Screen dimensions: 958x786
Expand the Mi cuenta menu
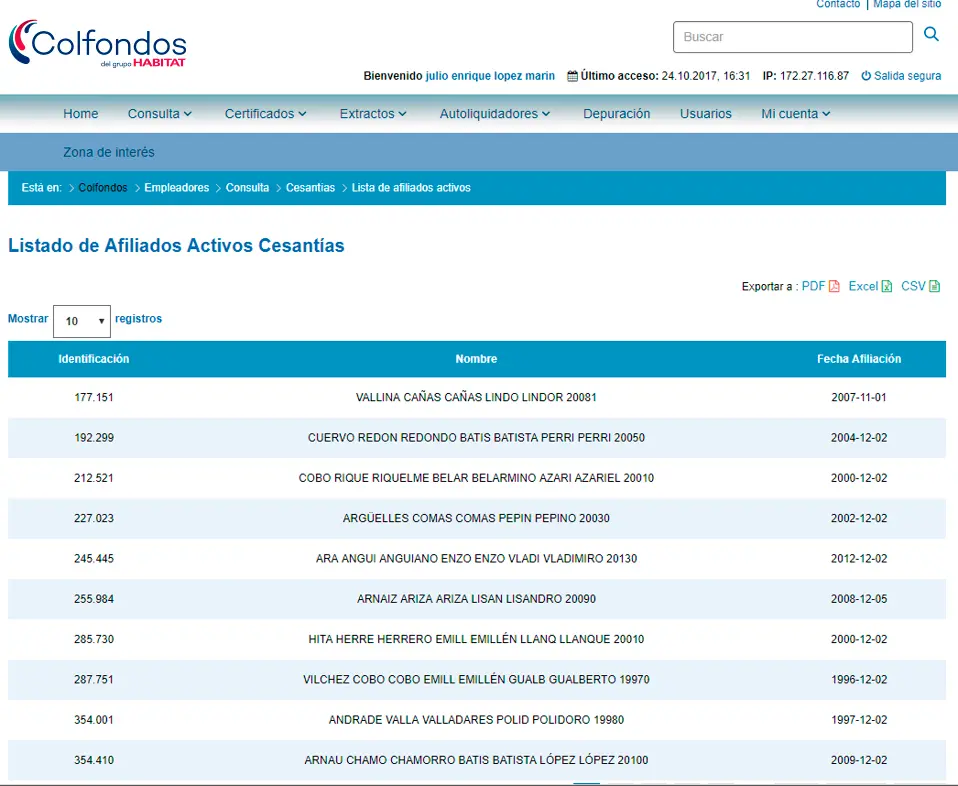(x=796, y=114)
